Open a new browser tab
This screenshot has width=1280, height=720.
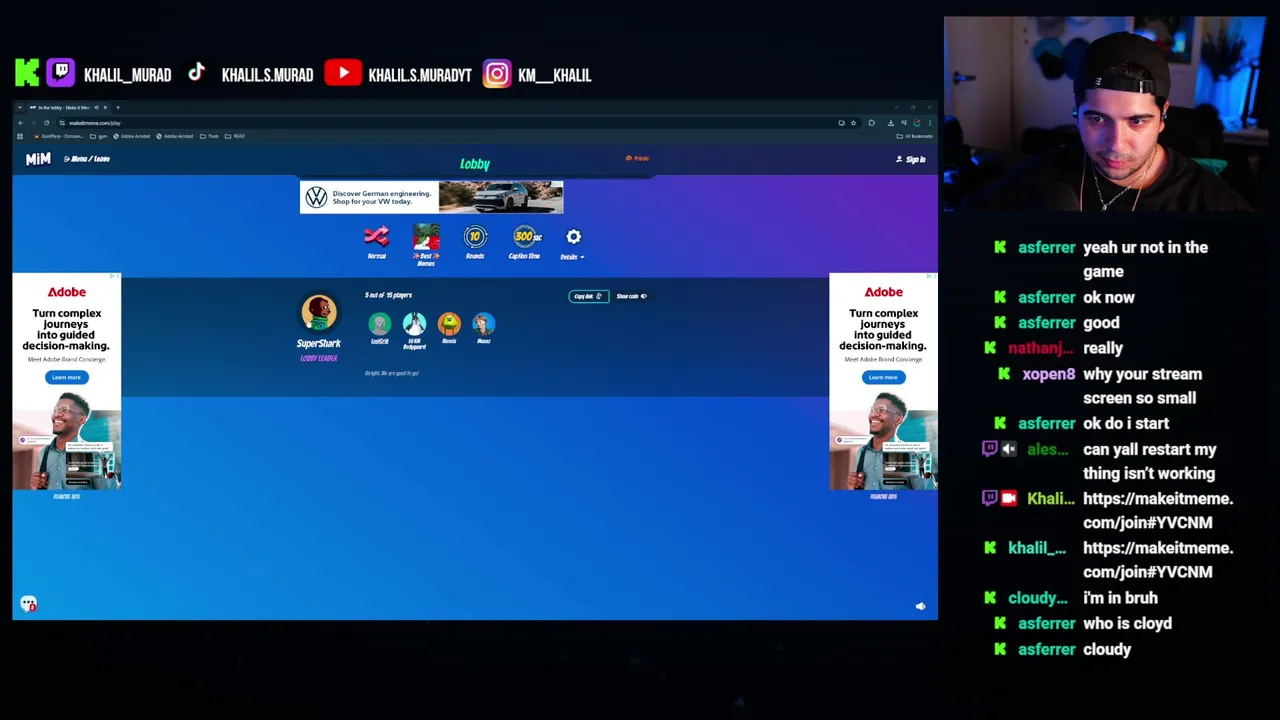[118, 107]
